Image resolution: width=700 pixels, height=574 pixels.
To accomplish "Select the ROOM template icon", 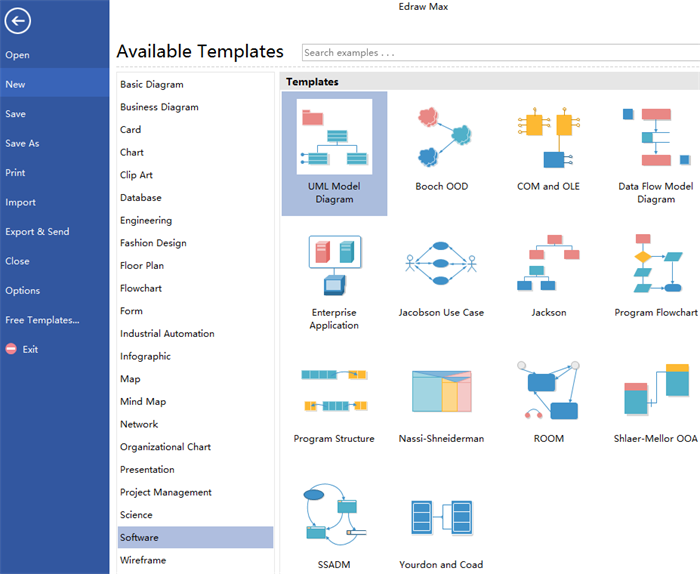I will (x=549, y=391).
